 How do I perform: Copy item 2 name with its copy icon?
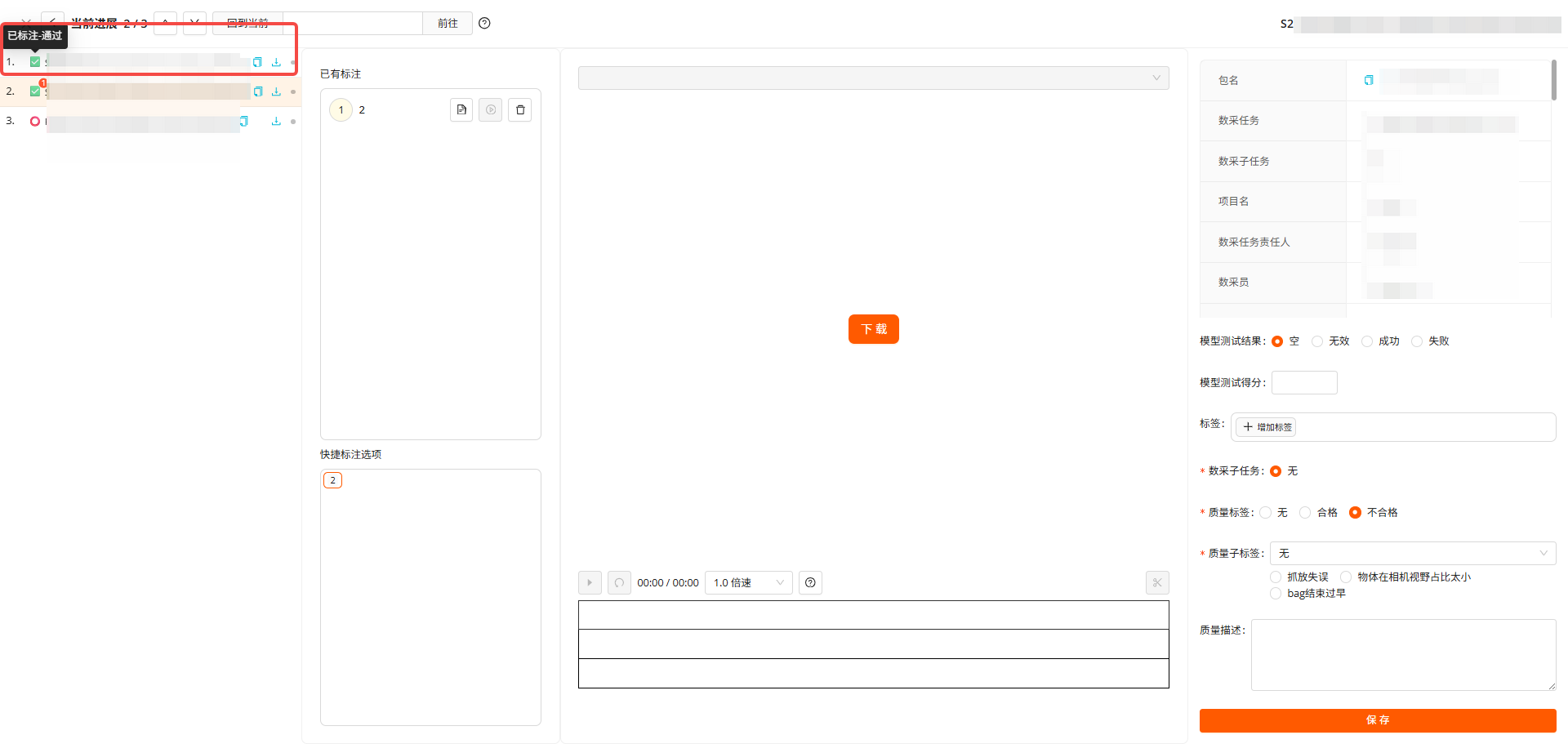coord(258,91)
